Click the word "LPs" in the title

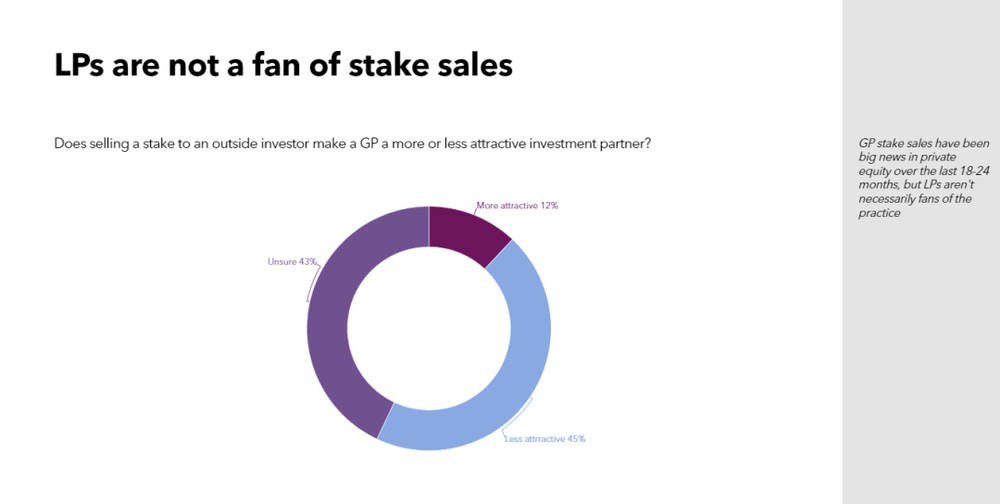pyautogui.click(x=80, y=66)
